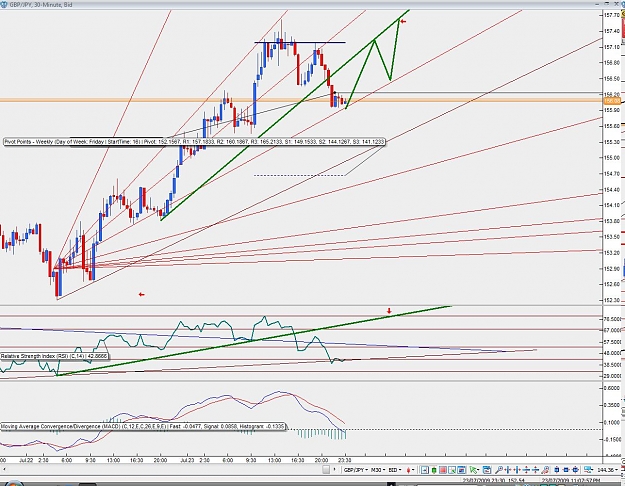Click the blue monitor network icon
This screenshot has height=486, width=625.
coord(588,470)
